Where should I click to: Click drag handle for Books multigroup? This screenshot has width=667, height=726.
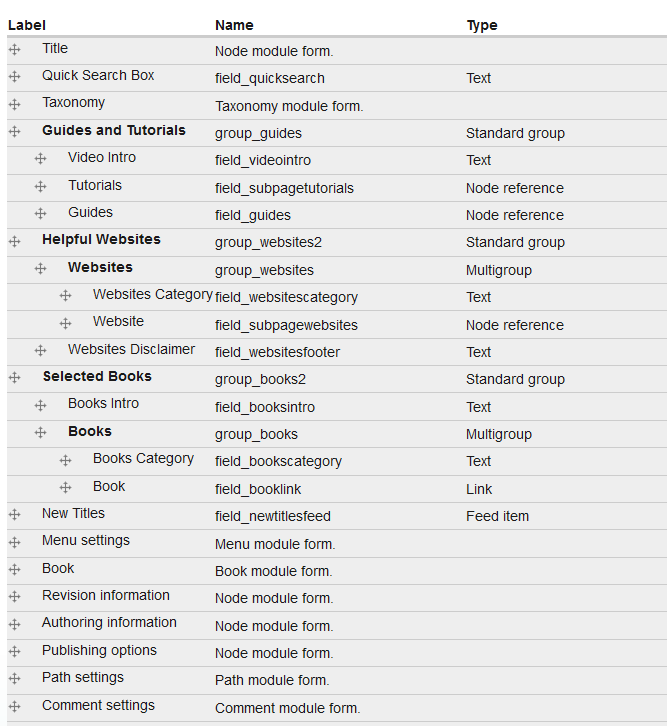[x=40, y=432]
